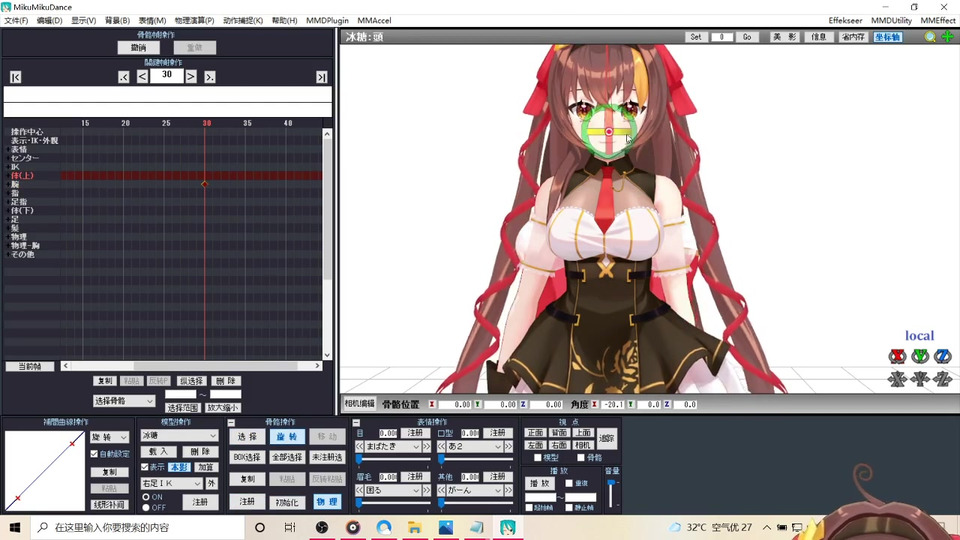This screenshot has height=540, width=960.
Task: Click the green Y rotation axis icon
Action: [920, 356]
